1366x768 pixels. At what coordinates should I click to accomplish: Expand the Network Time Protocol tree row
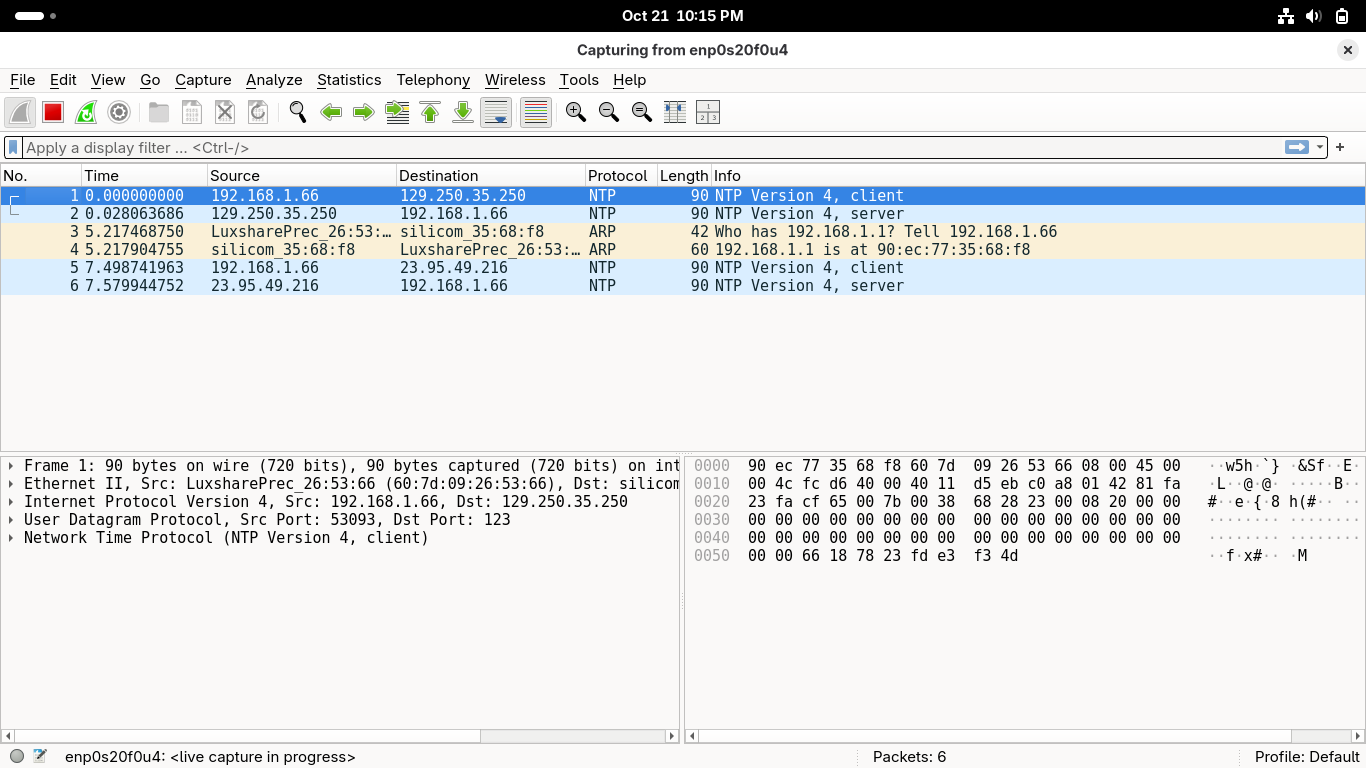[11, 538]
